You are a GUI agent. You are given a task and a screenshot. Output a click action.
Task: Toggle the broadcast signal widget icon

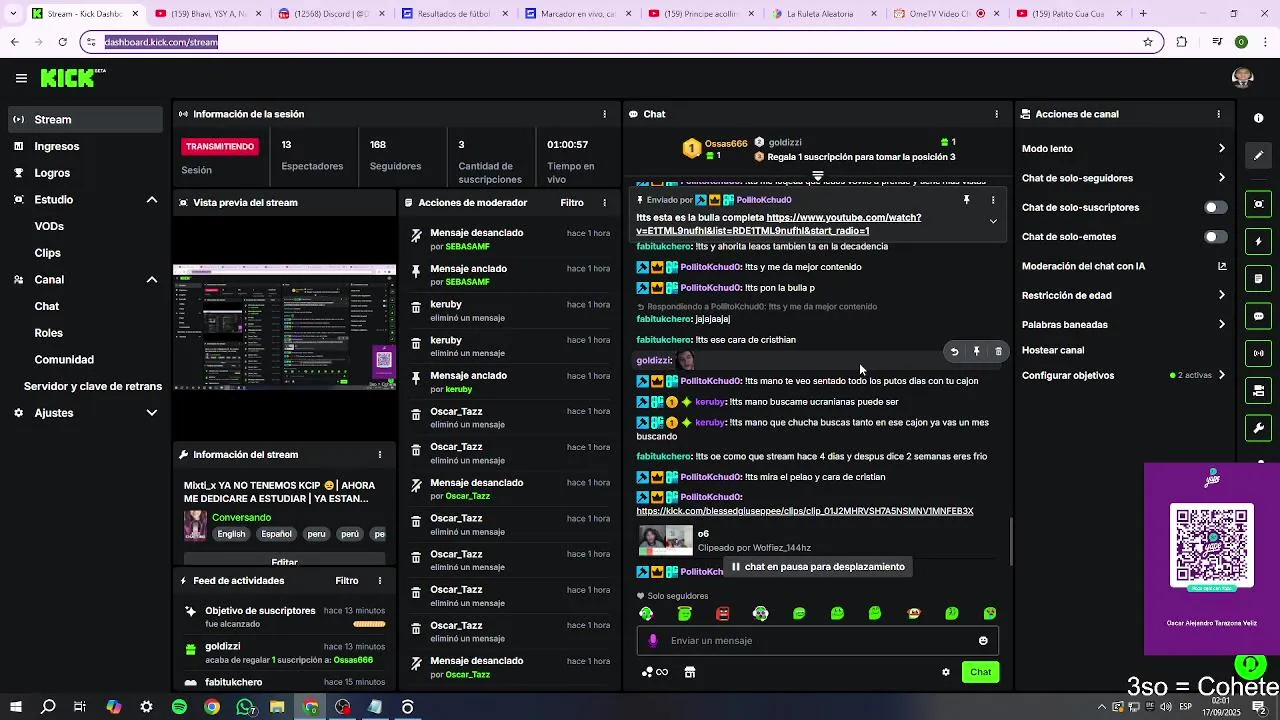point(1258,353)
